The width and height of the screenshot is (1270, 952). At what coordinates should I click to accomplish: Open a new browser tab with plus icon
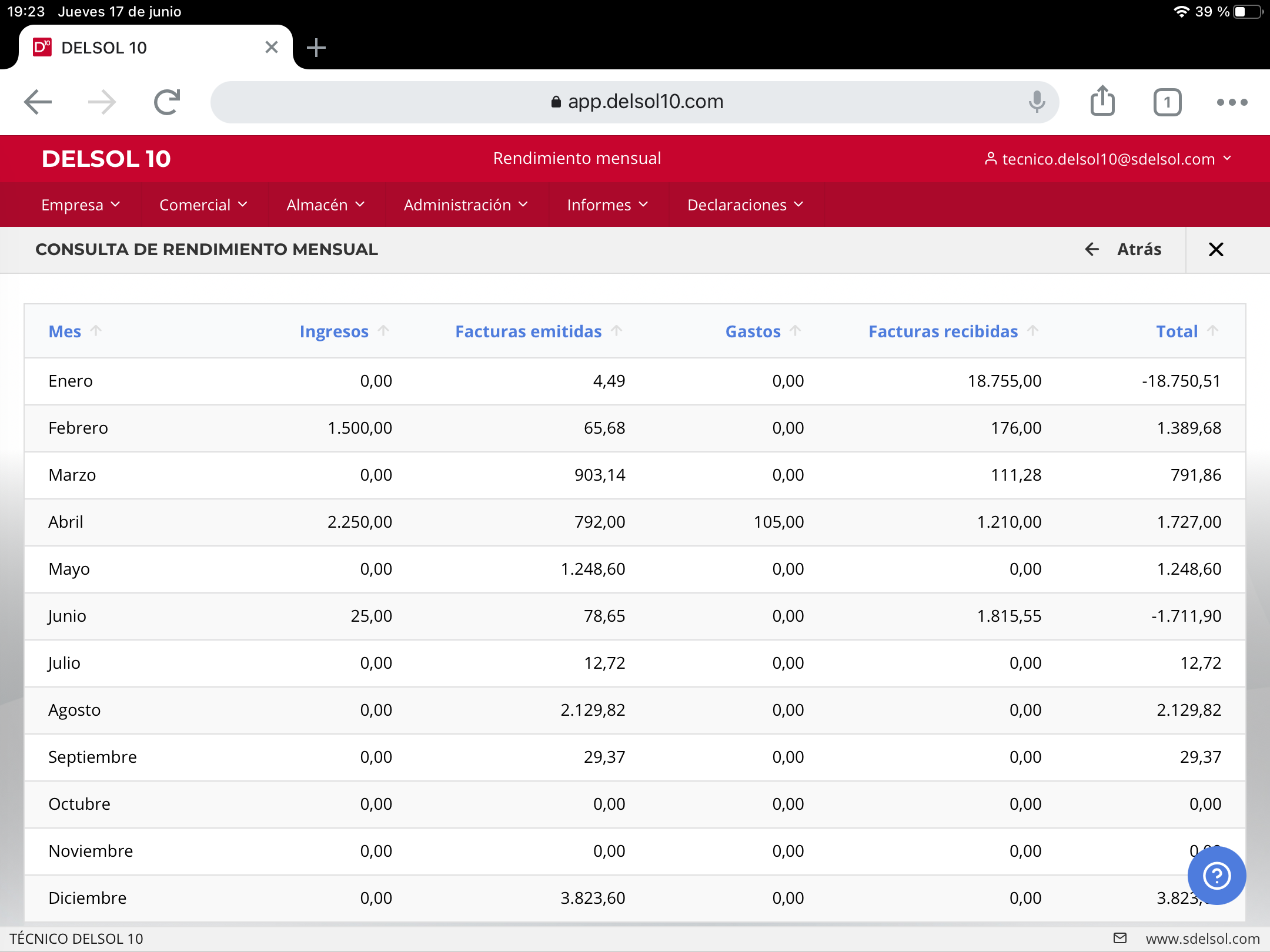coord(316,48)
